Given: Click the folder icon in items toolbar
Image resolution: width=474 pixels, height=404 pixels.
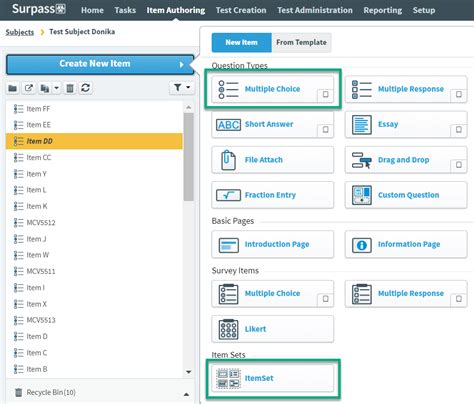Looking at the screenshot, I should pos(13,88).
